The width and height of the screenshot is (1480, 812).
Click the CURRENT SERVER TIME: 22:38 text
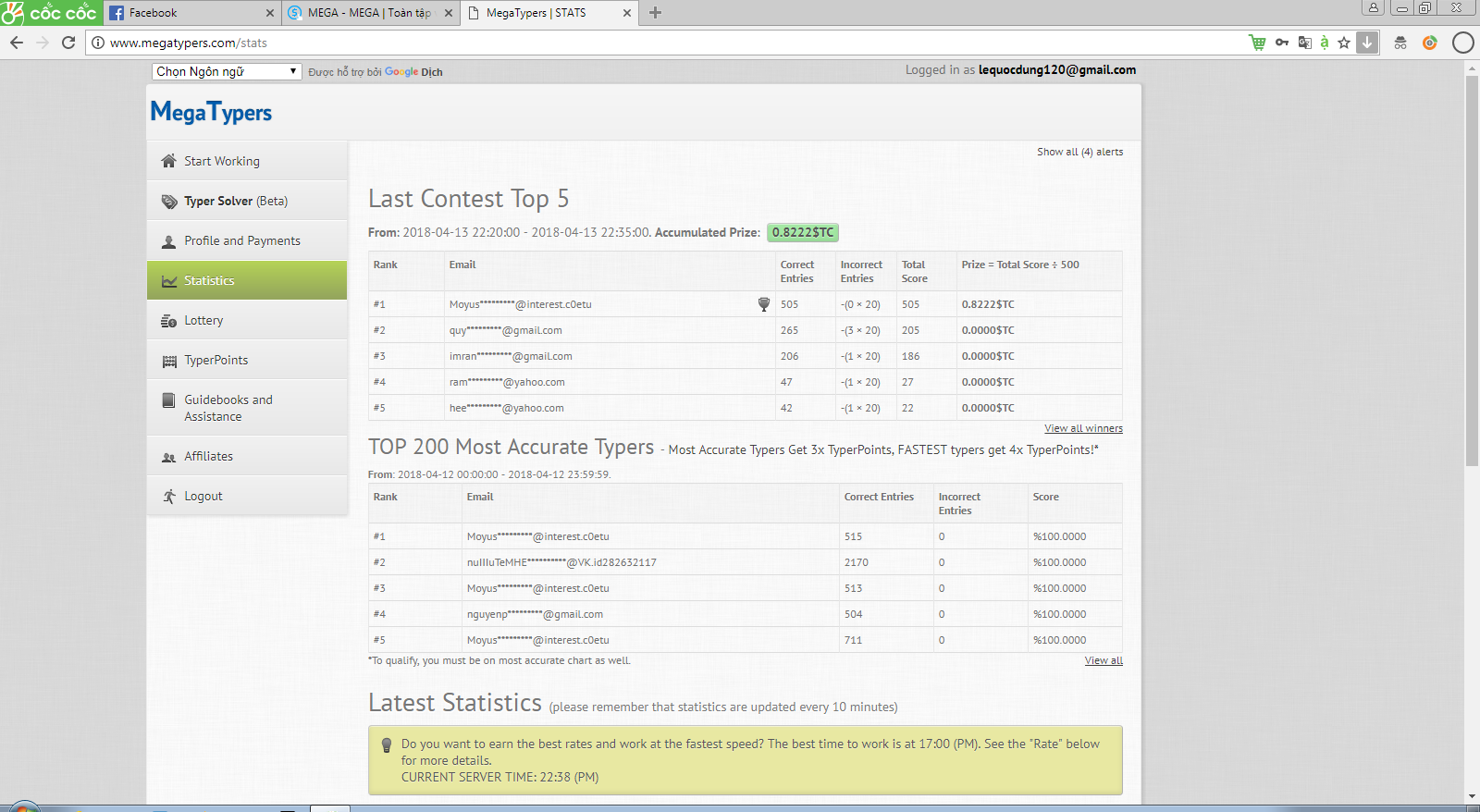(500, 777)
